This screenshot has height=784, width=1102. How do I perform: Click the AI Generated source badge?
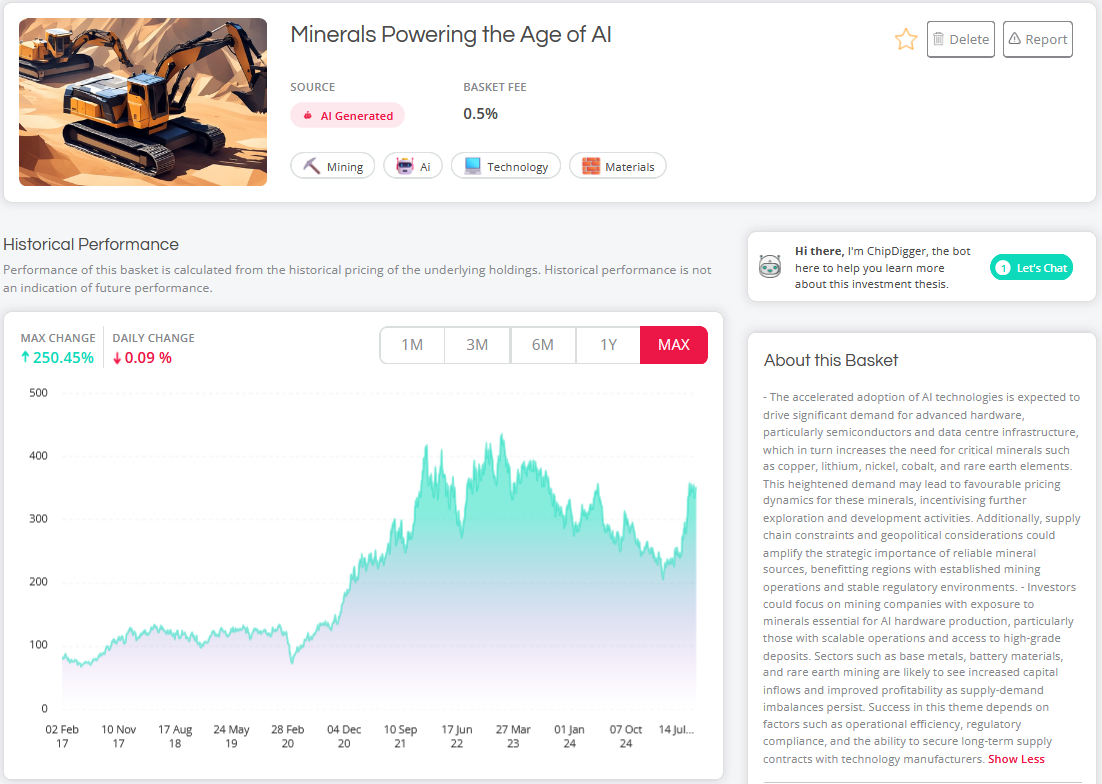point(347,116)
